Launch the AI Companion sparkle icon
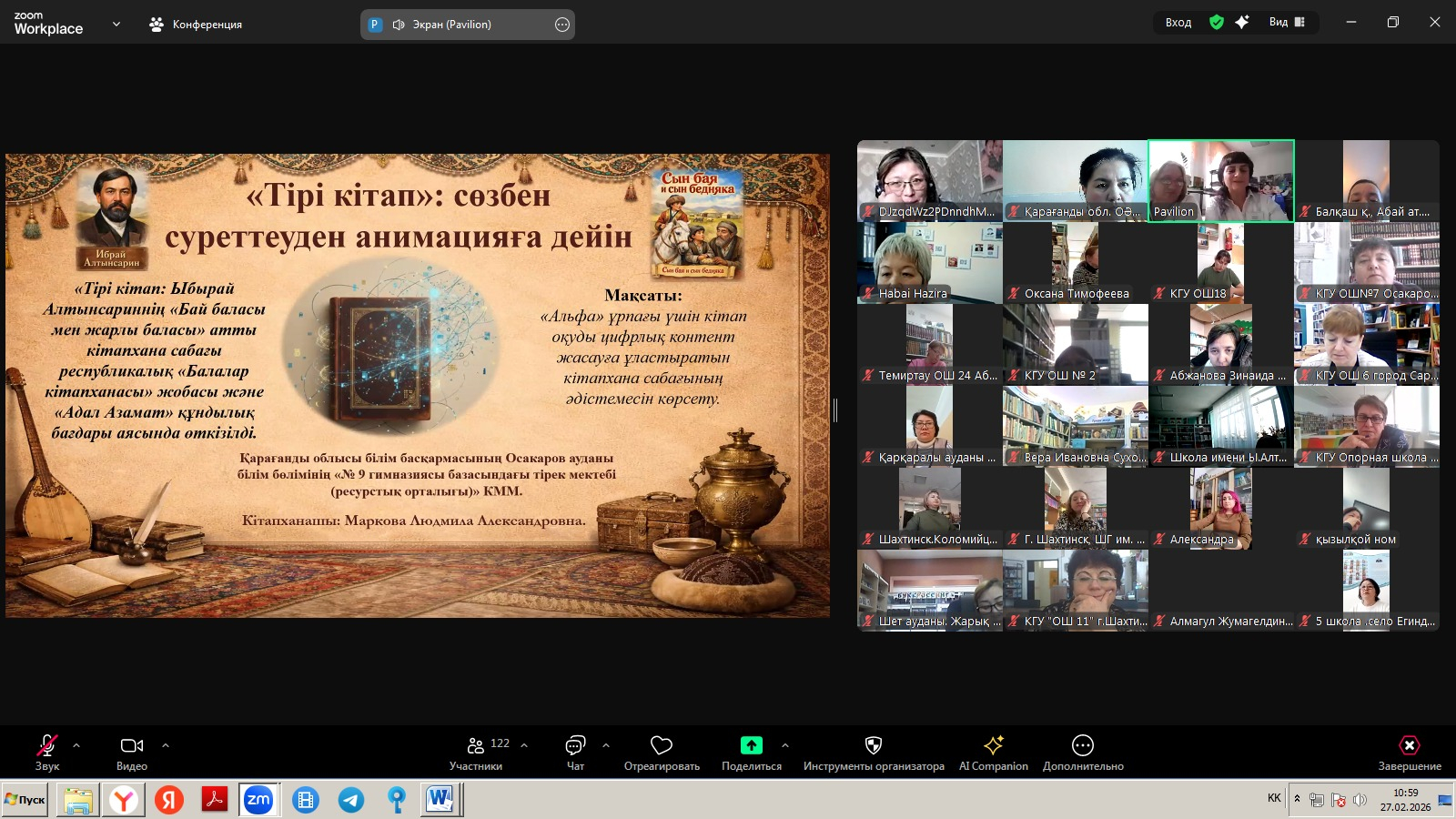The height and width of the screenshot is (819, 1456). (x=993, y=746)
